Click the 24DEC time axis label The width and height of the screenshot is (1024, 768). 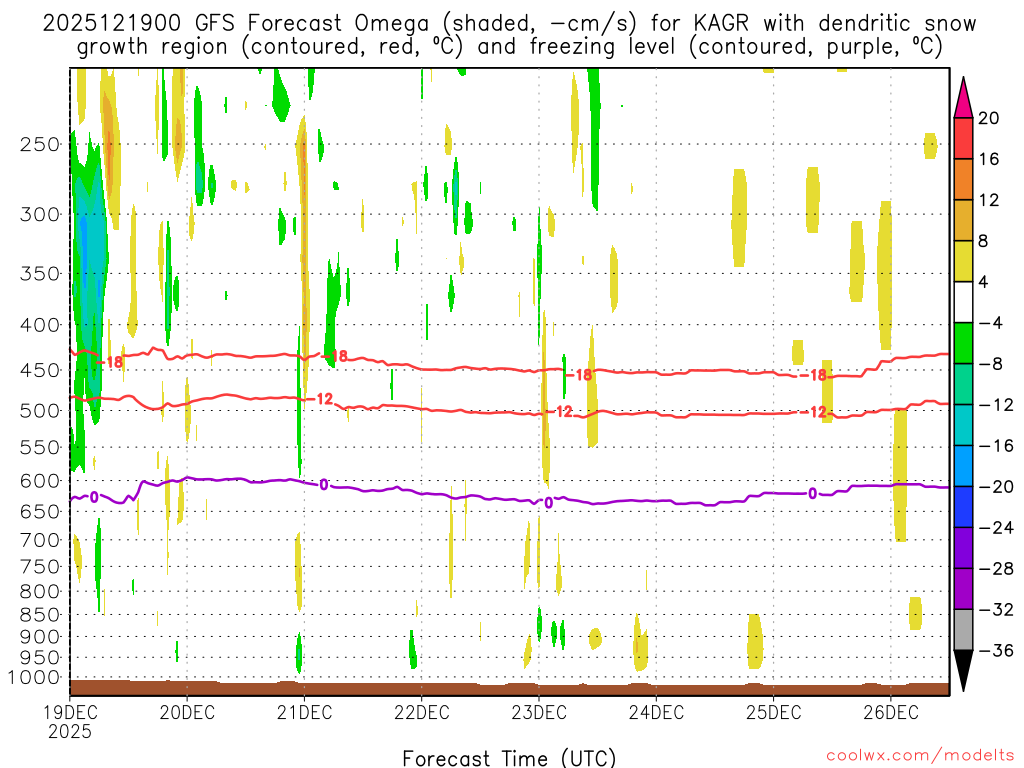click(x=656, y=712)
